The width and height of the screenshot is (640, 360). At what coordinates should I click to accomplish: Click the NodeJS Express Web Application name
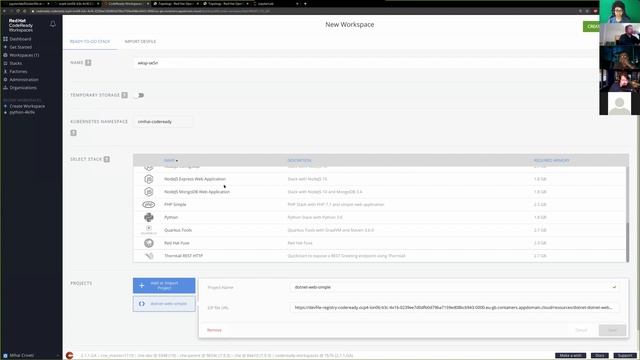click(195, 179)
